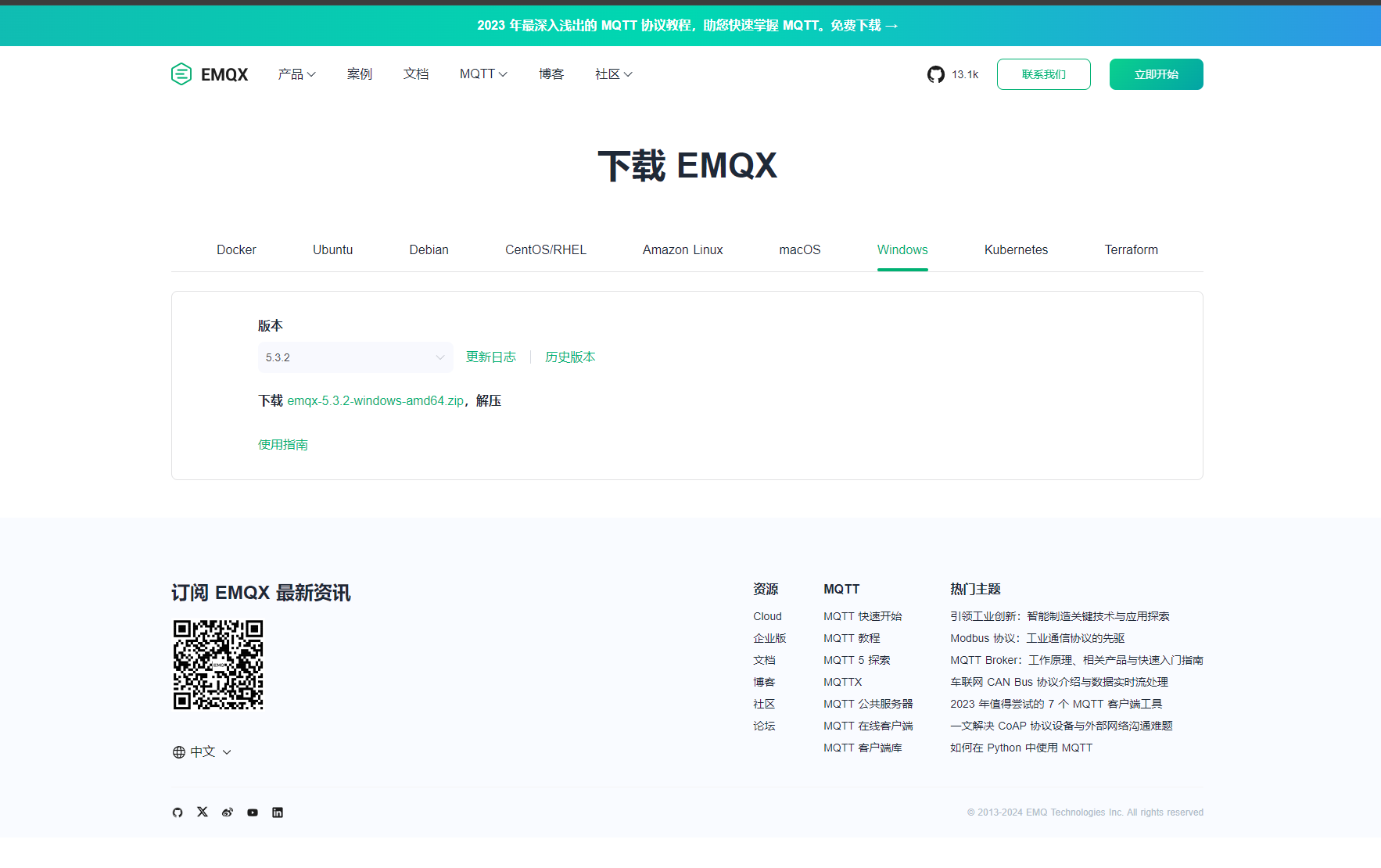Viewport: 1381px width, 868px height.
Task: Select the Kubernetes tab
Action: pyautogui.click(x=1016, y=250)
